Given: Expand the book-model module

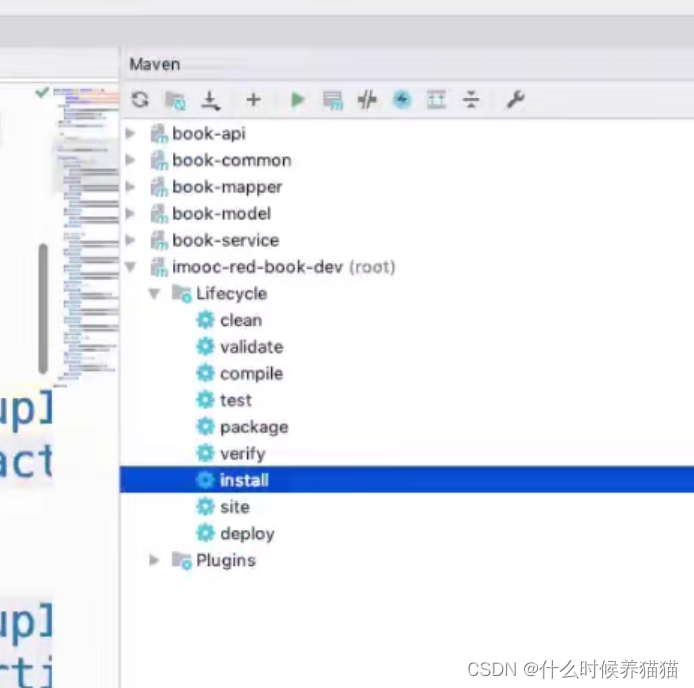Looking at the screenshot, I should point(131,213).
